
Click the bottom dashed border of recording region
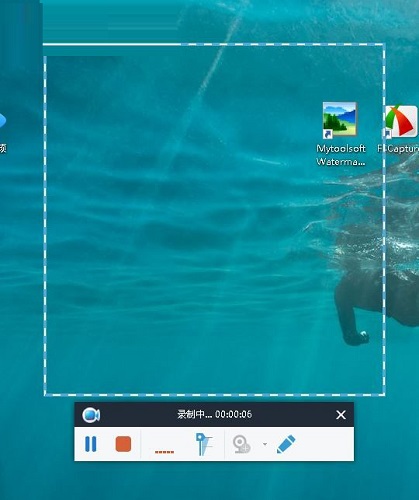(x=215, y=395)
